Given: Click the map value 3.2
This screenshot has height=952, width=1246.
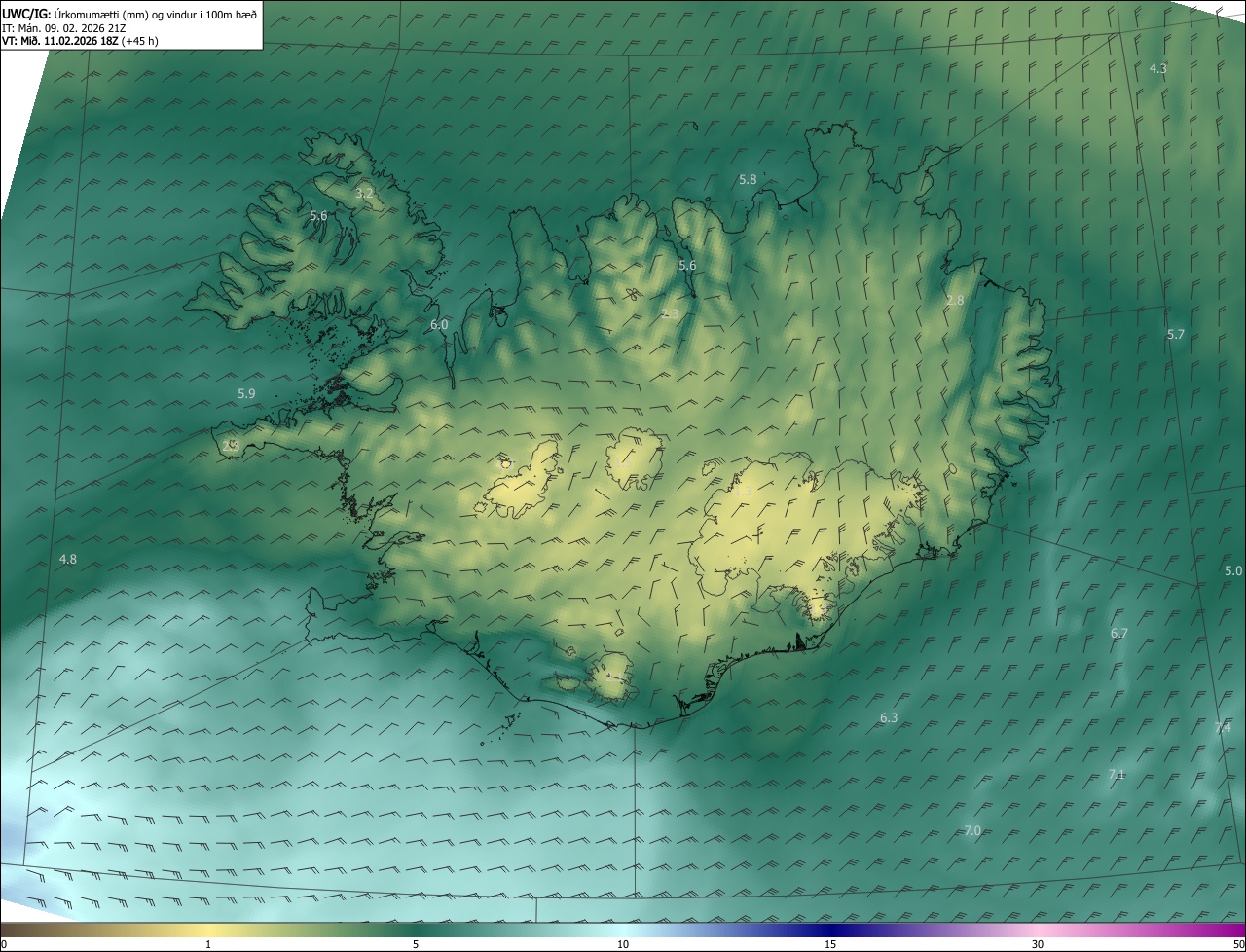Looking at the screenshot, I should tap(364, 194).
